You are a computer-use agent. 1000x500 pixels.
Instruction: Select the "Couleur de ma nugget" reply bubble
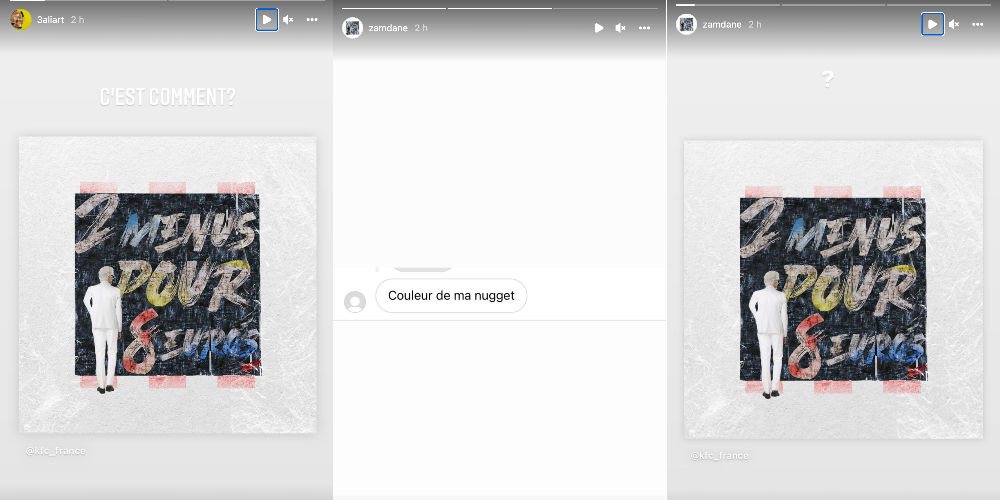pyautogui.click(x=451, y=296)
